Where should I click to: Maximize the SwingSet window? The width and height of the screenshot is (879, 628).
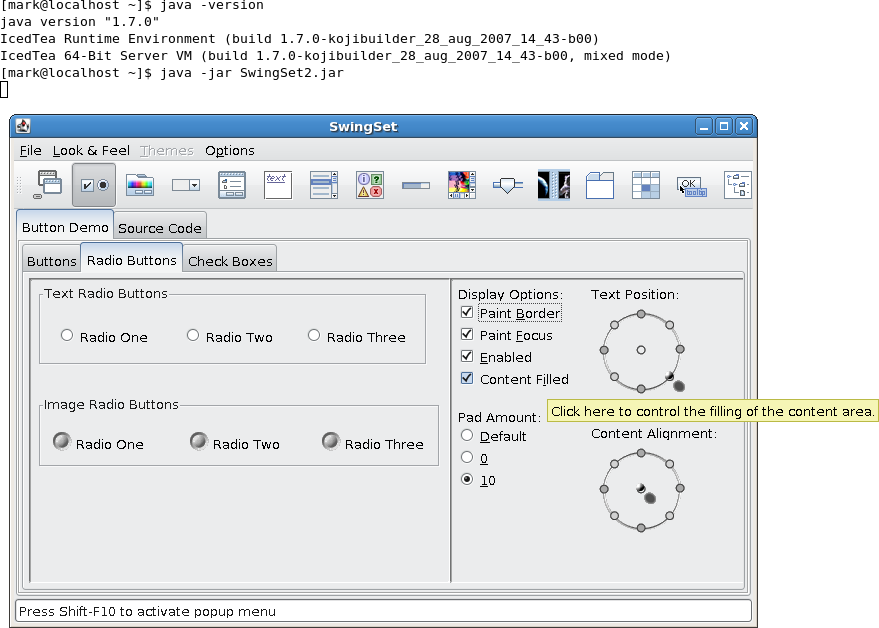coord(724,126)
